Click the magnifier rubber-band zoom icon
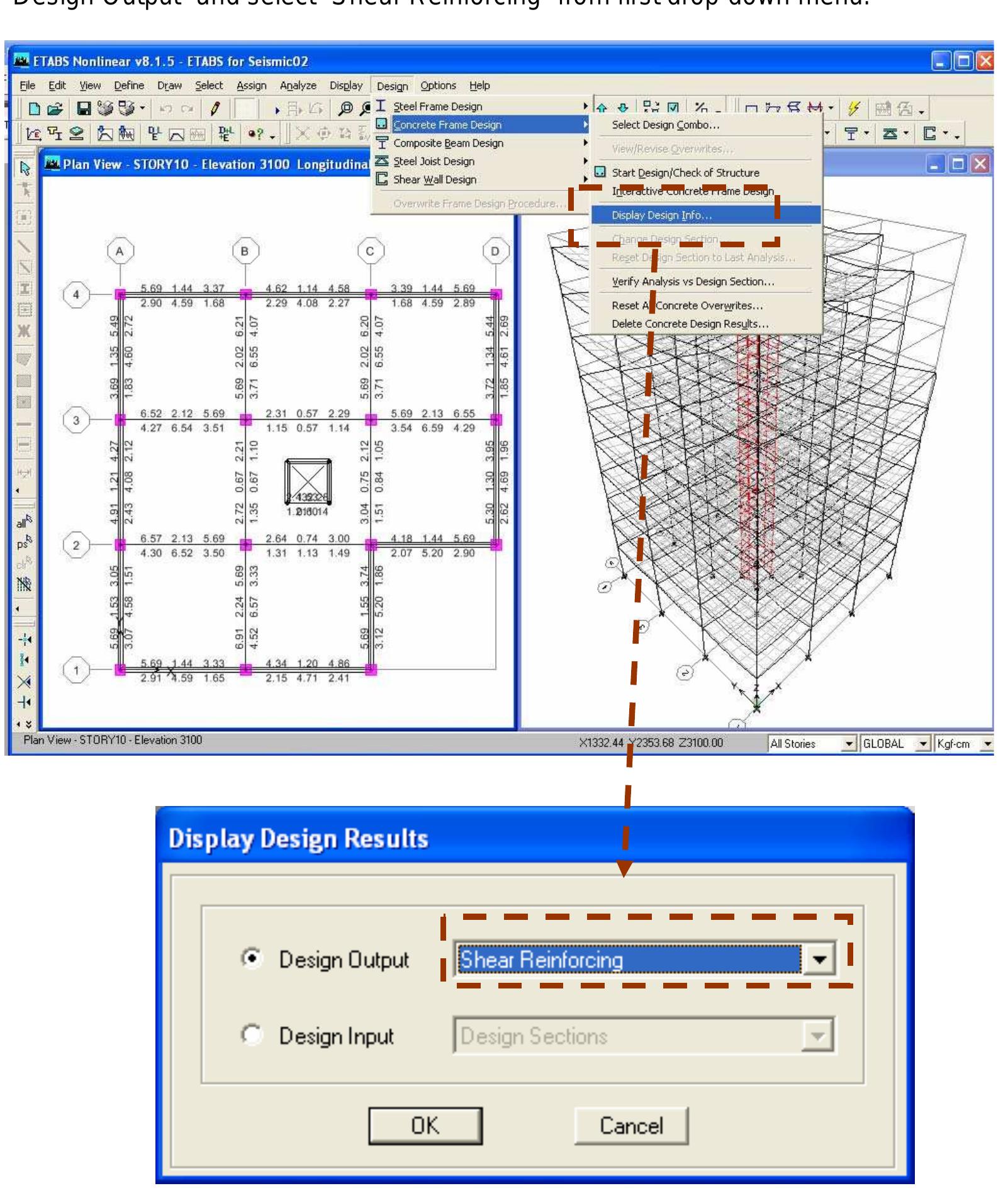Image resolution: width=1008 pixels, height=1198 pixels. click(345, 109)
